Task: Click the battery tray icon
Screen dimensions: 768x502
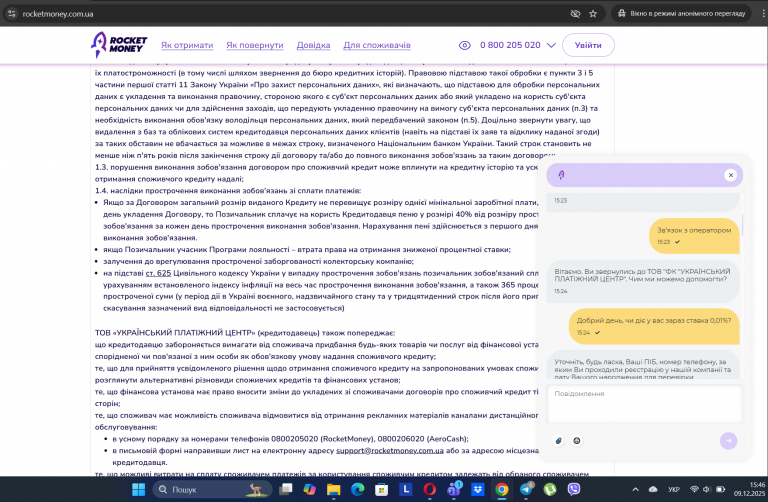Action: click(x=720, y=489)
